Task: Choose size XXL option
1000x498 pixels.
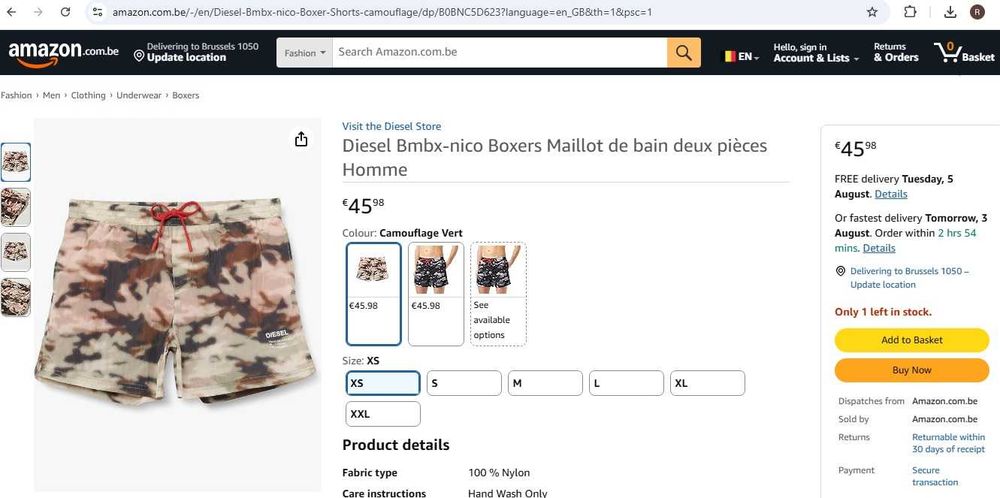Action: [x=383, y=414]
